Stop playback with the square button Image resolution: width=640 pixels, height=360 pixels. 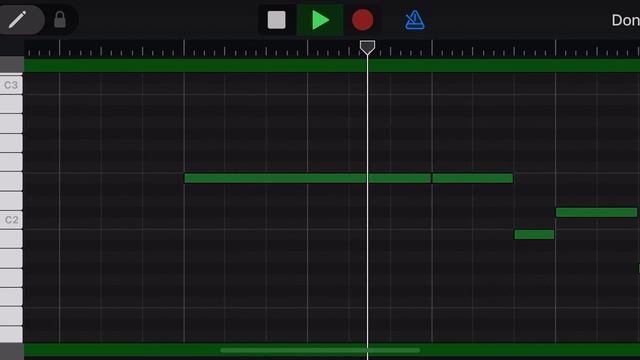point(276,20)
